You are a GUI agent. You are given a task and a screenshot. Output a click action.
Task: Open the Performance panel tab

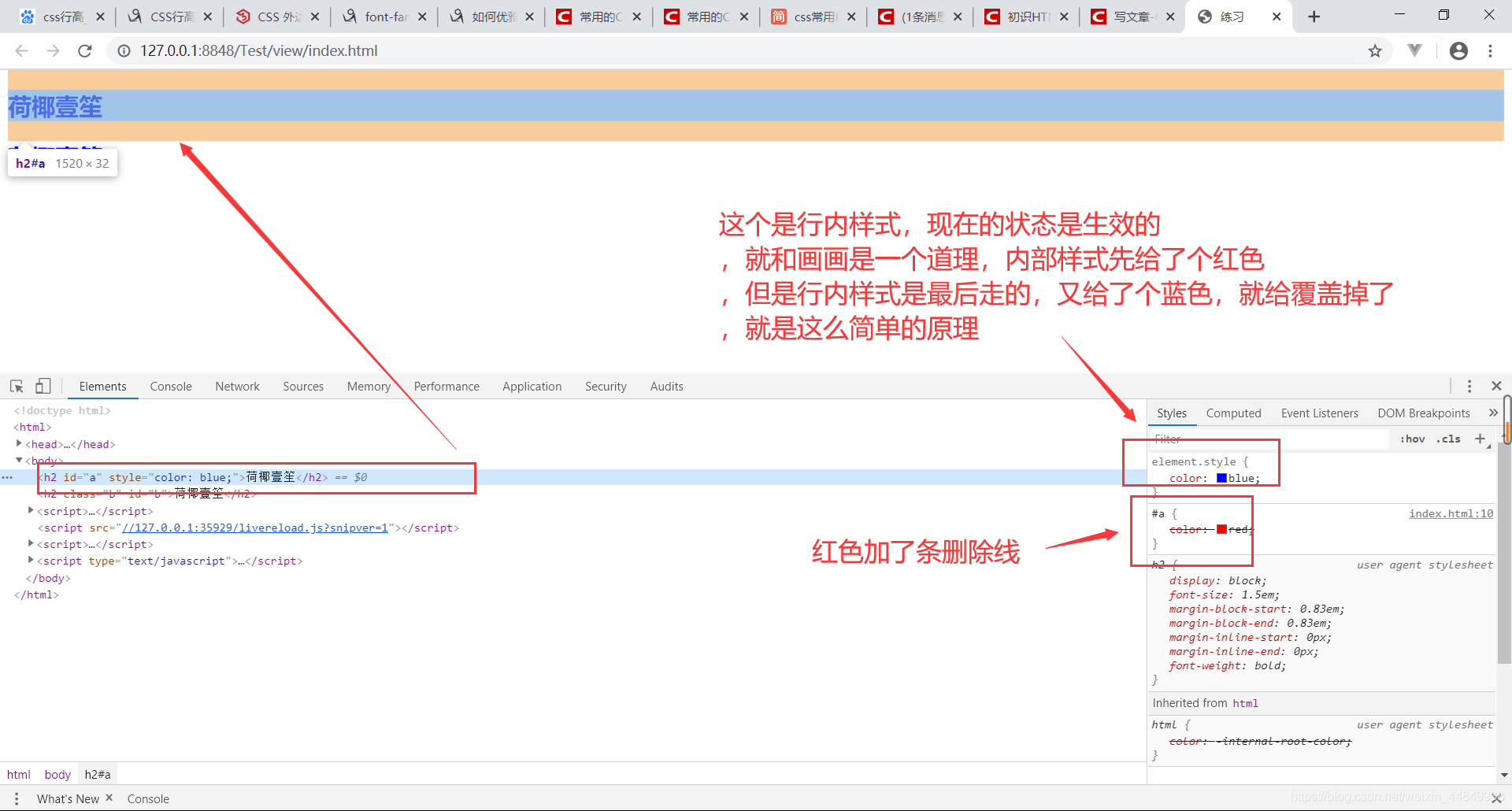[x=447, y=386]
